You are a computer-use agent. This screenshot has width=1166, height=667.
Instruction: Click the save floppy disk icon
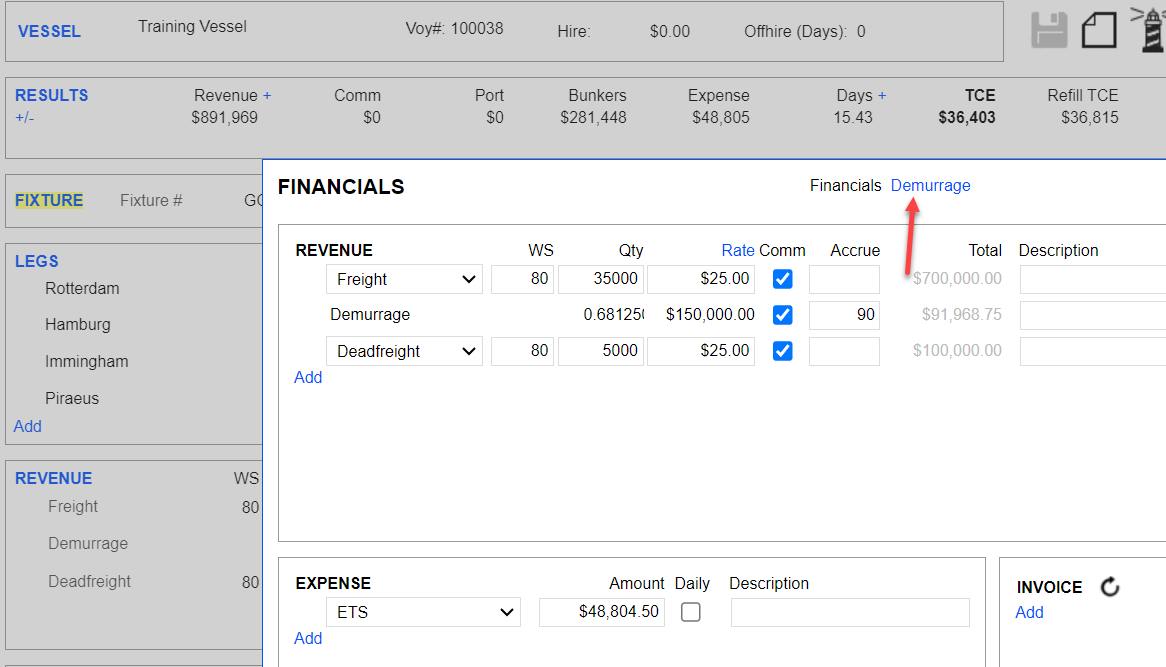click(1050, 30)
